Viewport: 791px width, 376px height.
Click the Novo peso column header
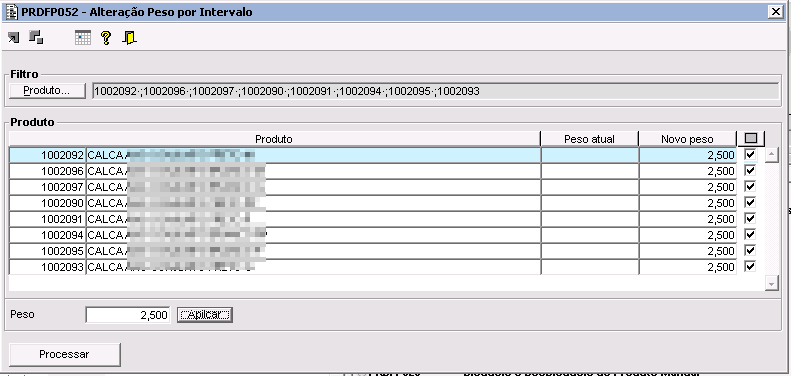click(x=687, y=139)
